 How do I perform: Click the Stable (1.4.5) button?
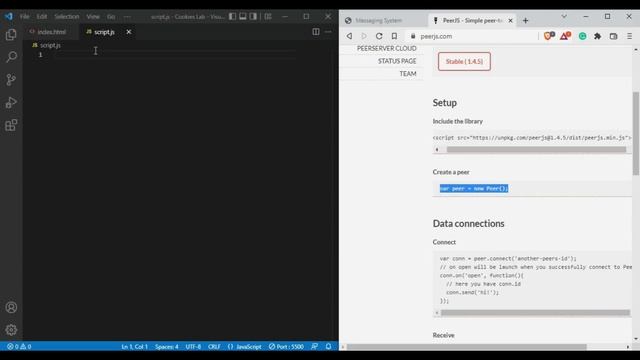coord(464,62)
